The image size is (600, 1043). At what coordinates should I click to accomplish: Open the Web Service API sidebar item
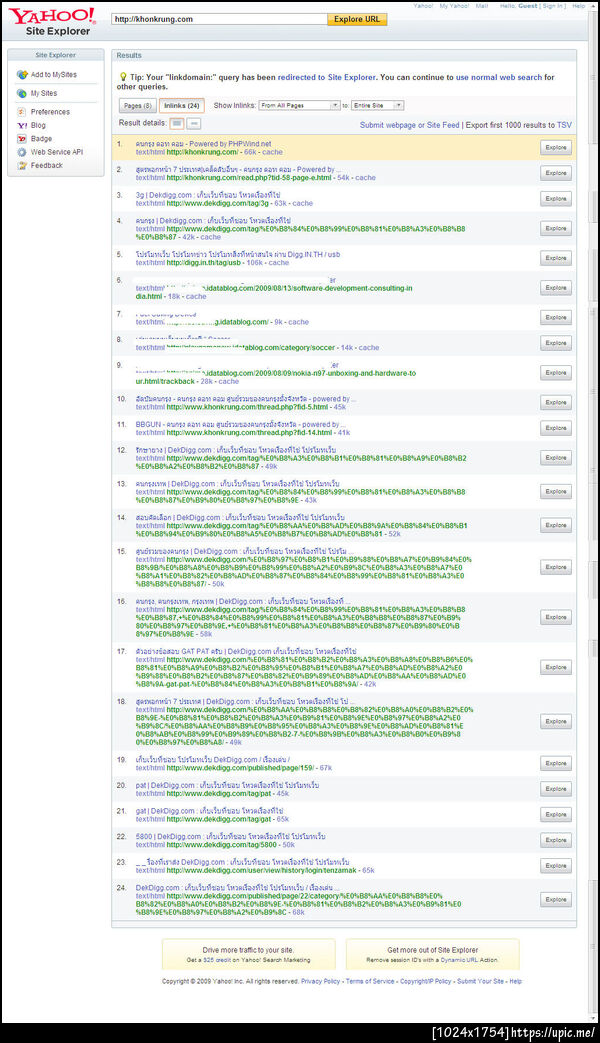pyautogui.click(x=57, y=152)
